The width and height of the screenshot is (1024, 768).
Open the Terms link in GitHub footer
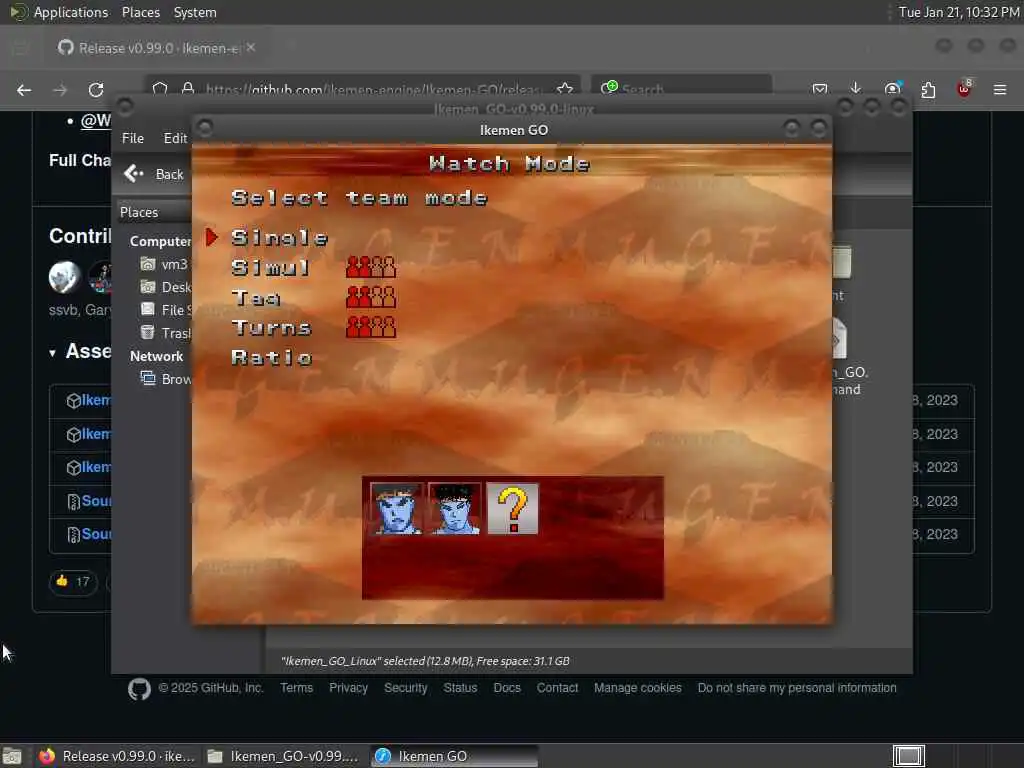coord(296,688)
